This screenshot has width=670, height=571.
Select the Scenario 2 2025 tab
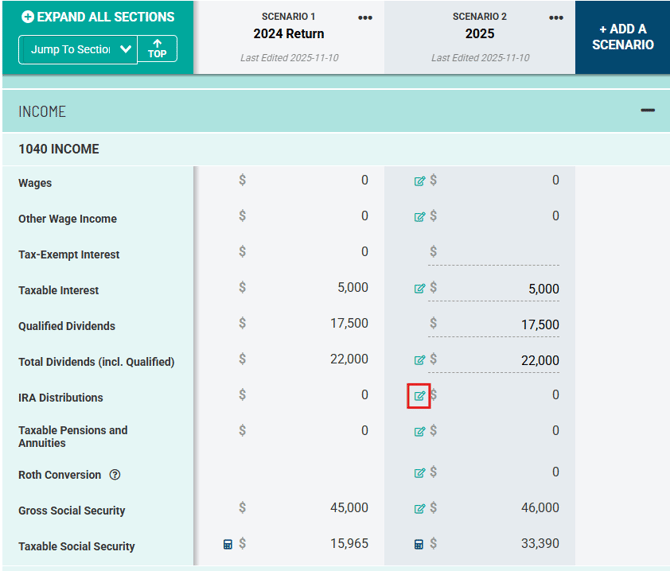click(479, 34)
